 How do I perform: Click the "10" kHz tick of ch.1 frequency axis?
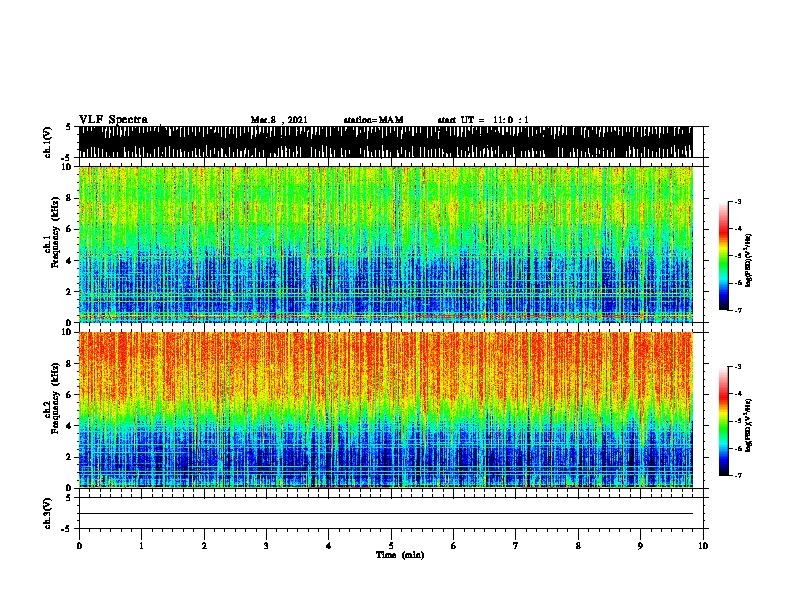coord(67,167)
